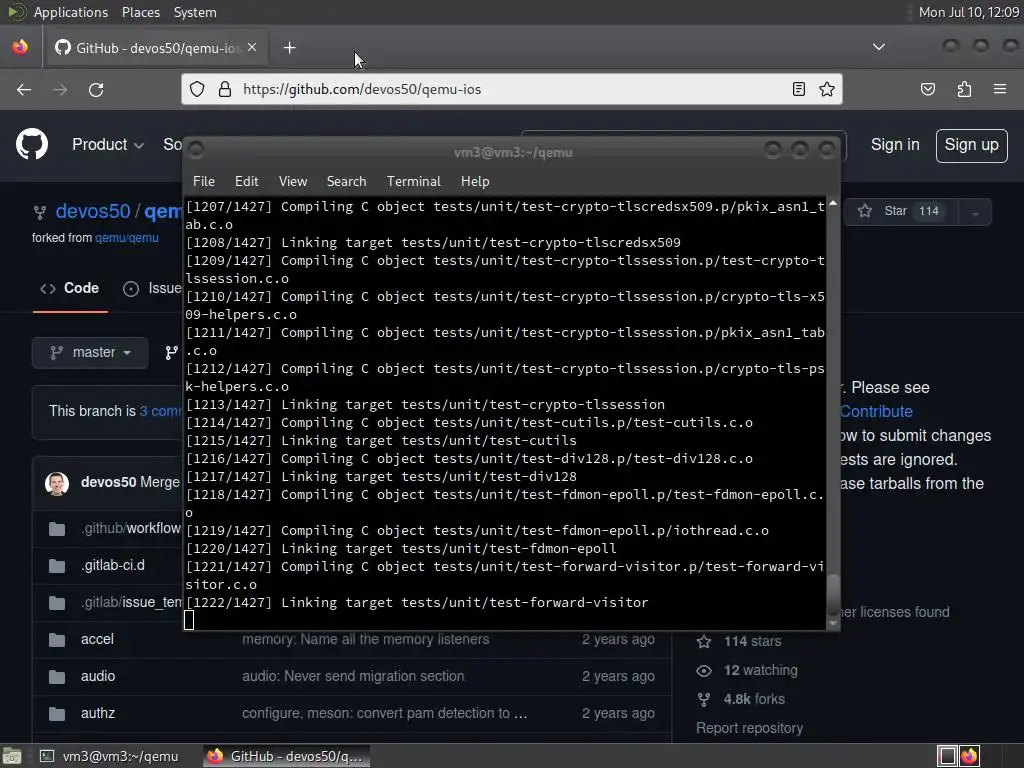The image size is (1024, 768).
Task: Open the Applications menu in top panel
Action: pos(71,12)
